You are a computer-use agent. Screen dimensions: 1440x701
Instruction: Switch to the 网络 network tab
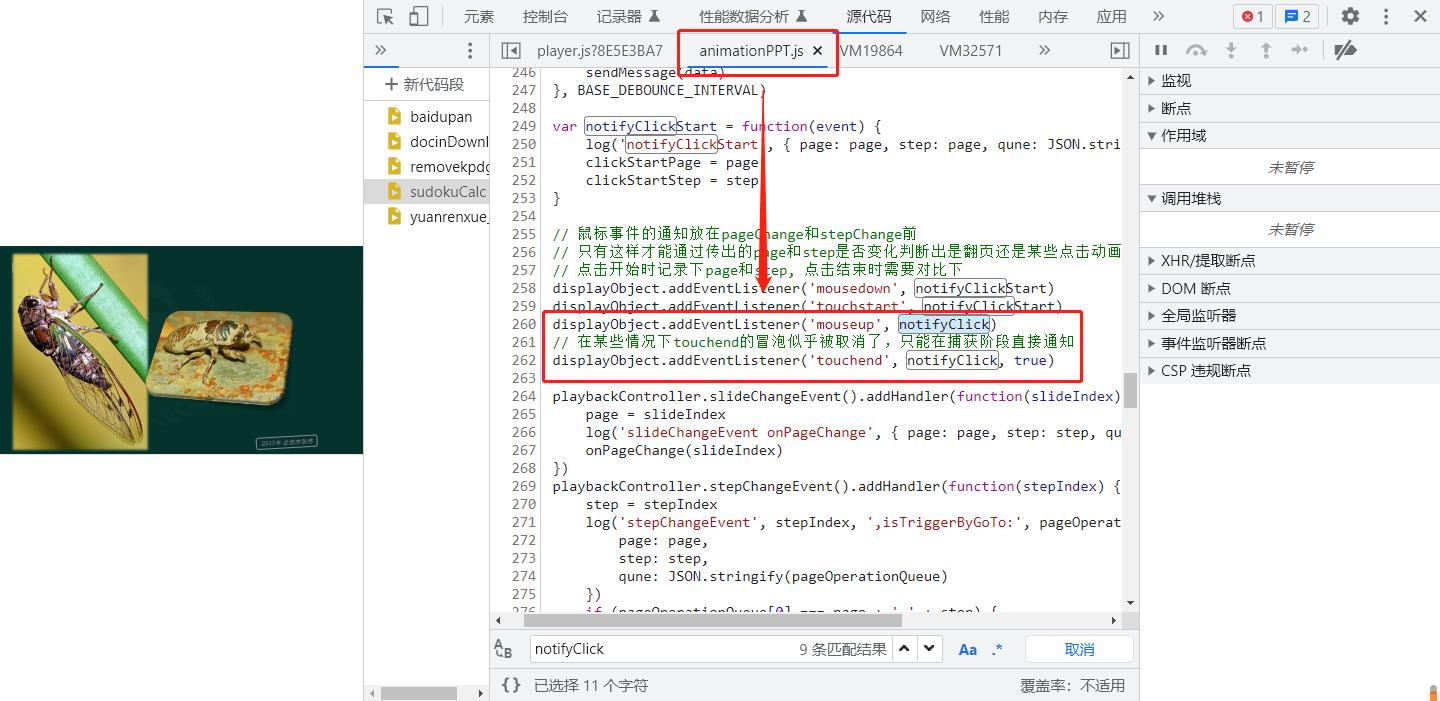click(935, 16)
